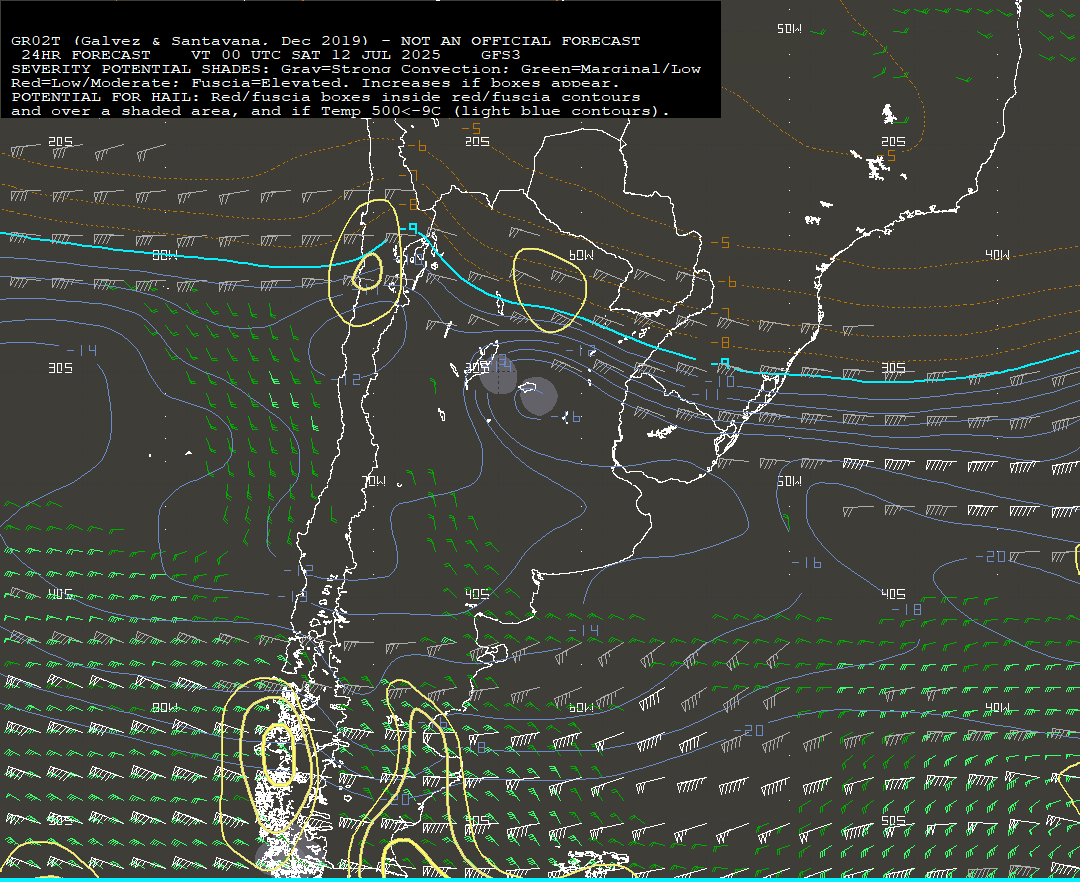Viewport: 1080px width, 882px height.
Task: Click the 70W longitude label
Action: tap(375, 481)
